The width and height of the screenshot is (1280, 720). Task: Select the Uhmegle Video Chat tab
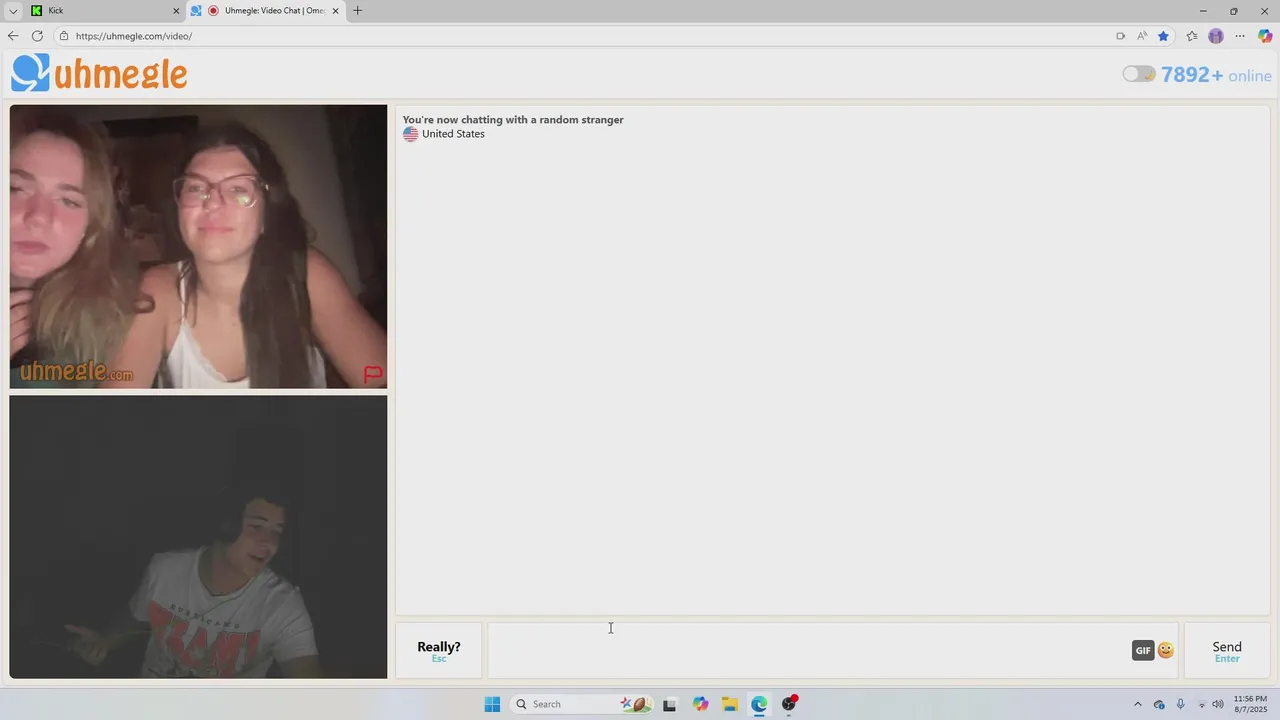(x=266, y=11)
